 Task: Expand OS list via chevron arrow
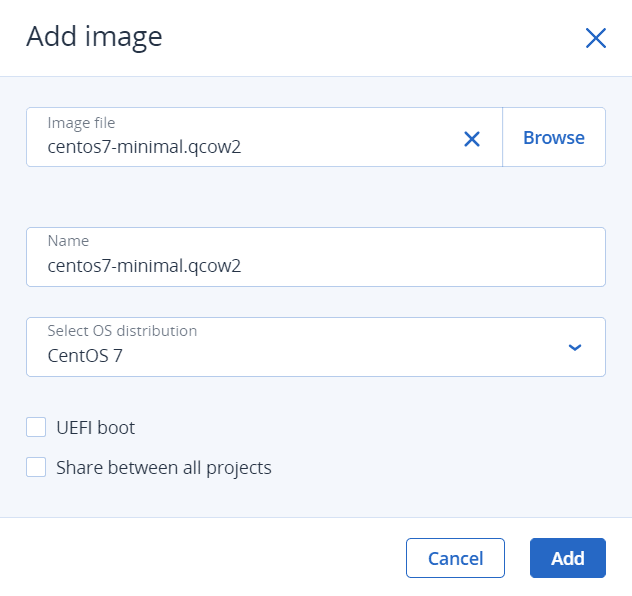point(574,347)
